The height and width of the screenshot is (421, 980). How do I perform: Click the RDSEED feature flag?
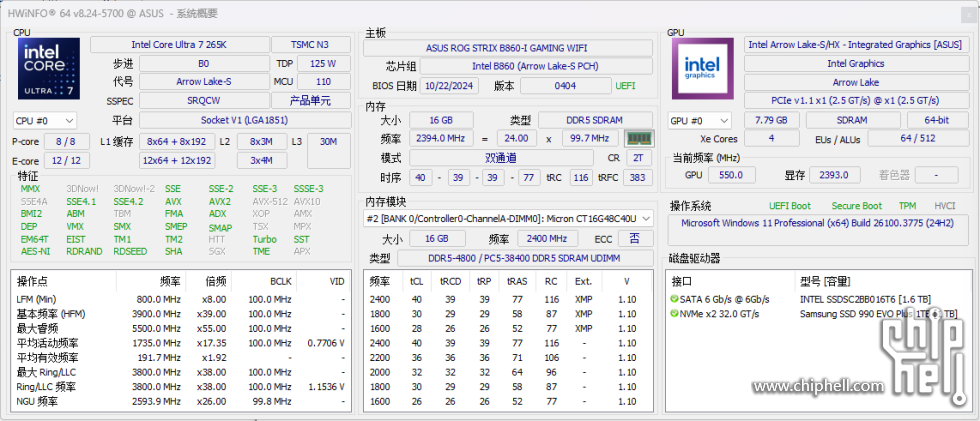pyautogui.click(x=130, y=252)
